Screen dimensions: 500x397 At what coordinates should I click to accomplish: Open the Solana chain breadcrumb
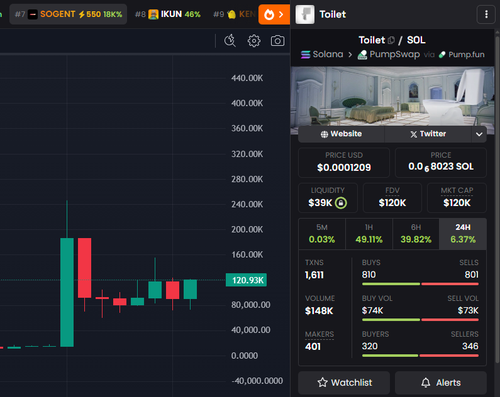[322, 54]
